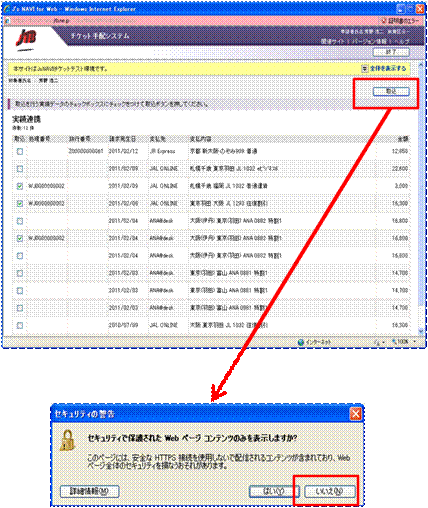Check the JR Express row checkbox
Screen dimensions: 428x508
click(x=20, y=152)
